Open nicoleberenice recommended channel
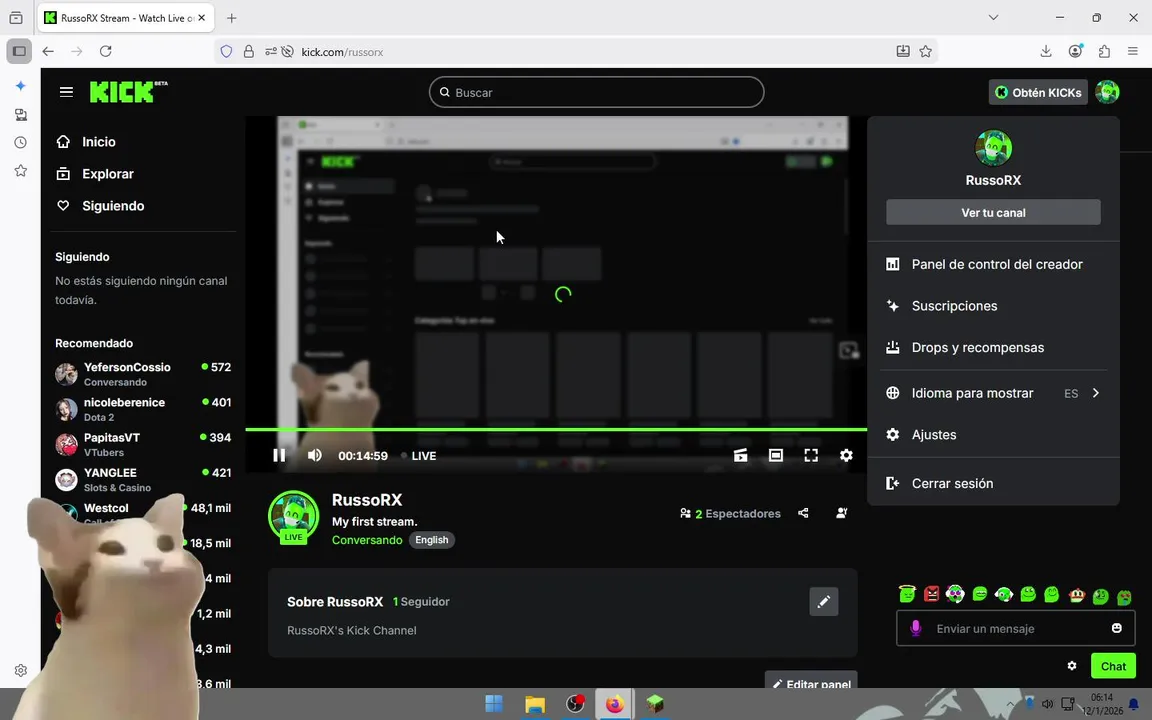Screen dimensions: 1152x720 [x=143, y=409]
